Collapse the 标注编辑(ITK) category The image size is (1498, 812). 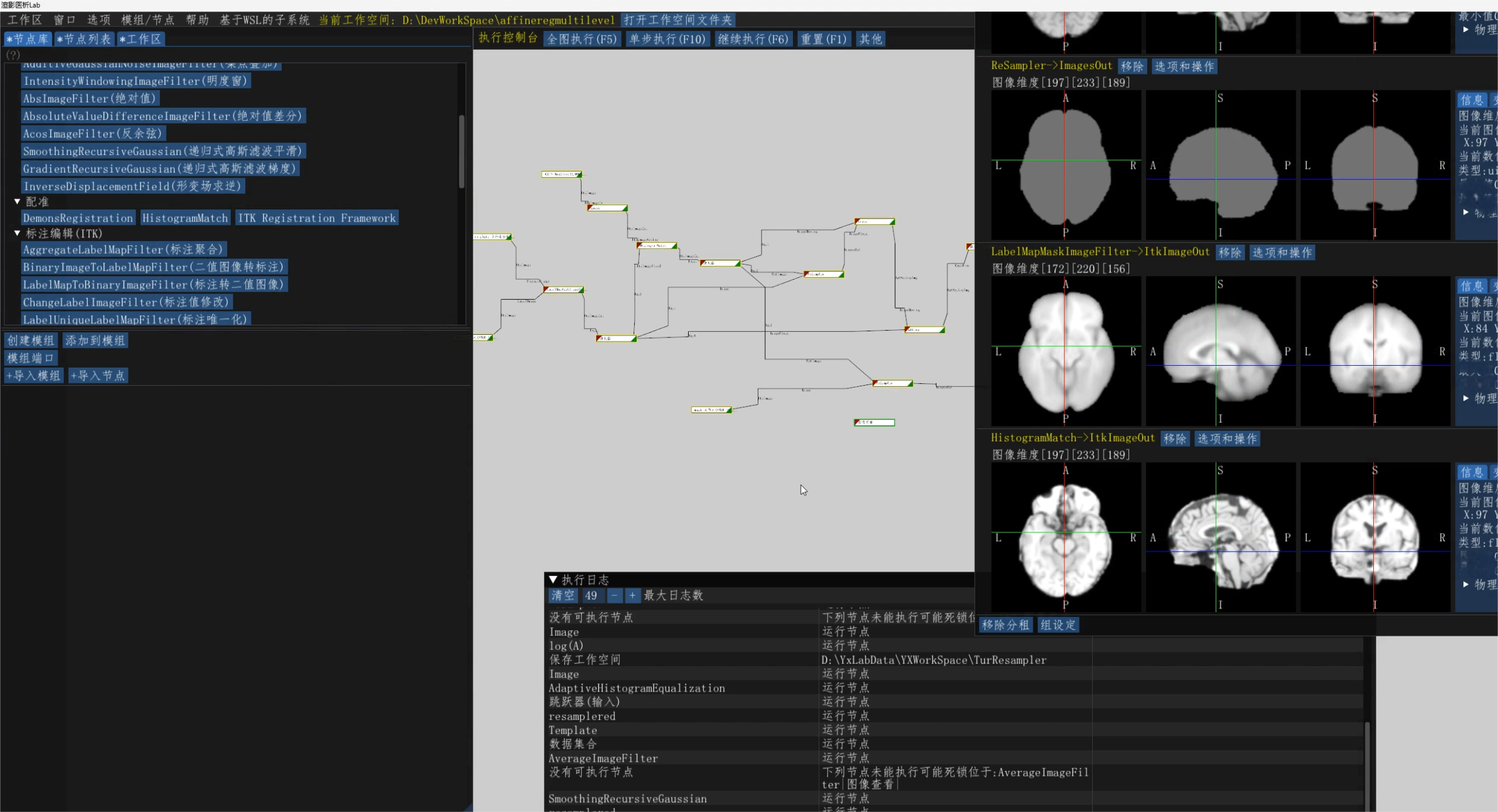pyautogui.click(x=17, y=233)
